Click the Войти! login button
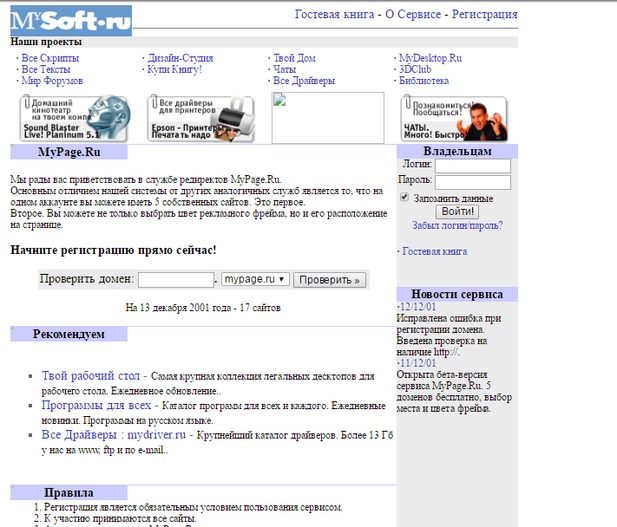The height and width of the screenshot is (527, 617). (x=457, y=212)
